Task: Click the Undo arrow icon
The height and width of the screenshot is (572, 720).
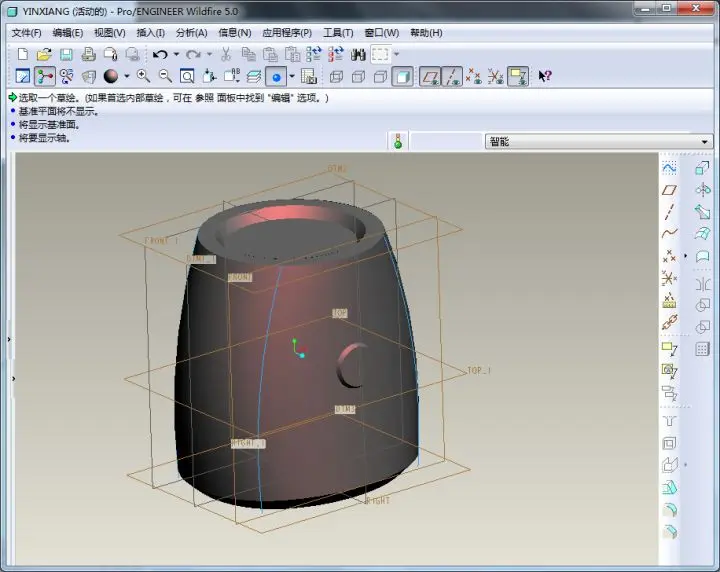Action: (x=160, y=55)
